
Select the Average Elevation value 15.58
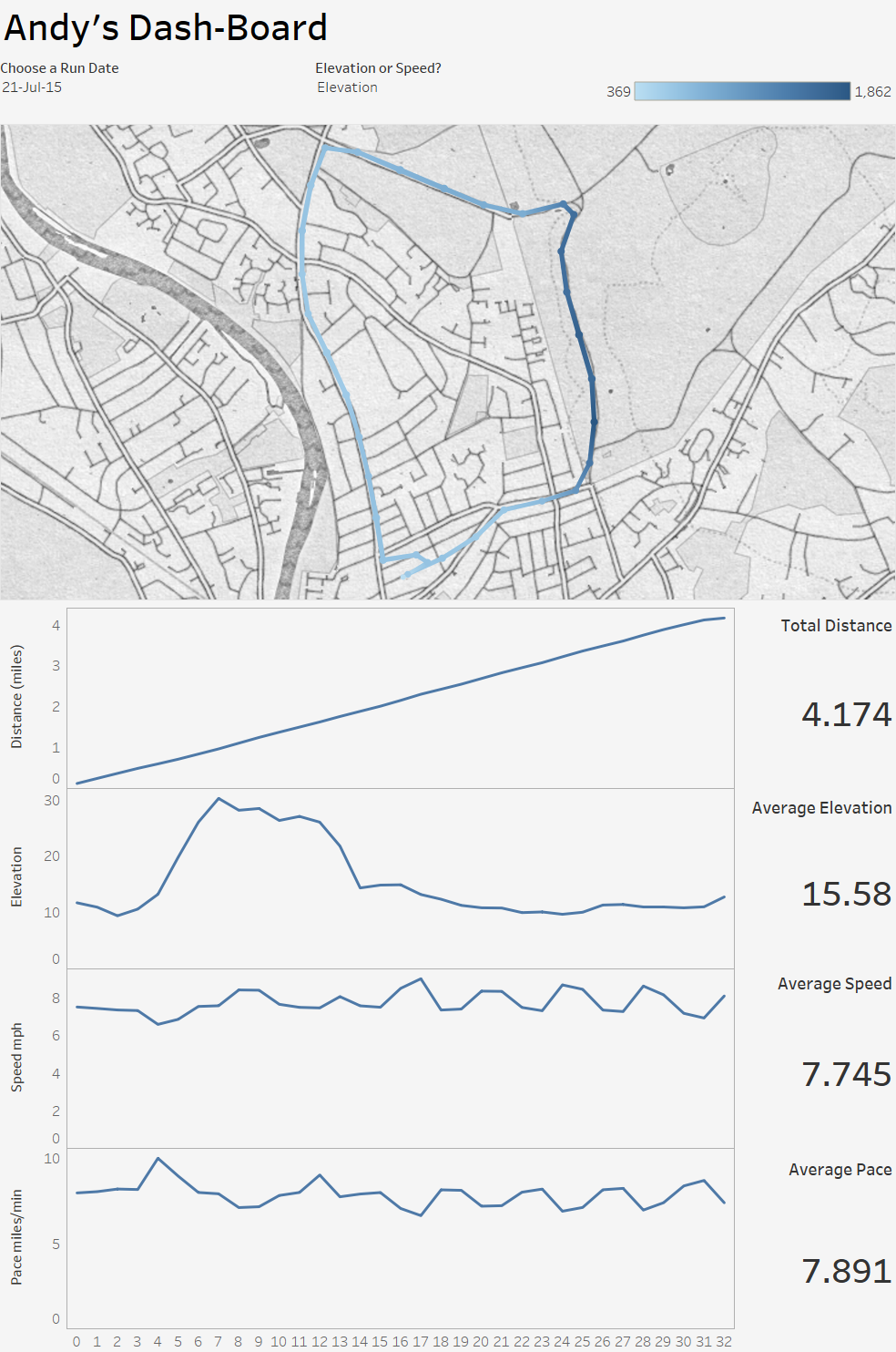(x=846, y=894)
